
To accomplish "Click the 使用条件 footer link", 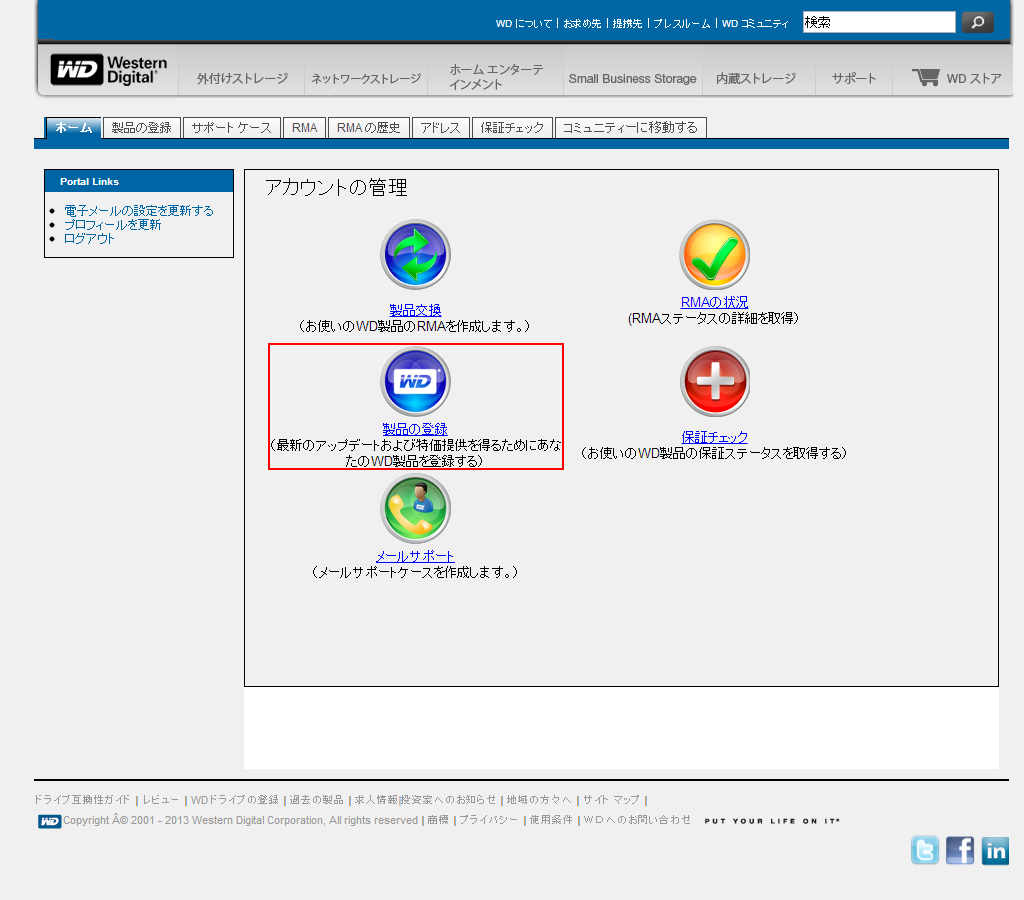I will pyautogui.click(x=551, y=820).
